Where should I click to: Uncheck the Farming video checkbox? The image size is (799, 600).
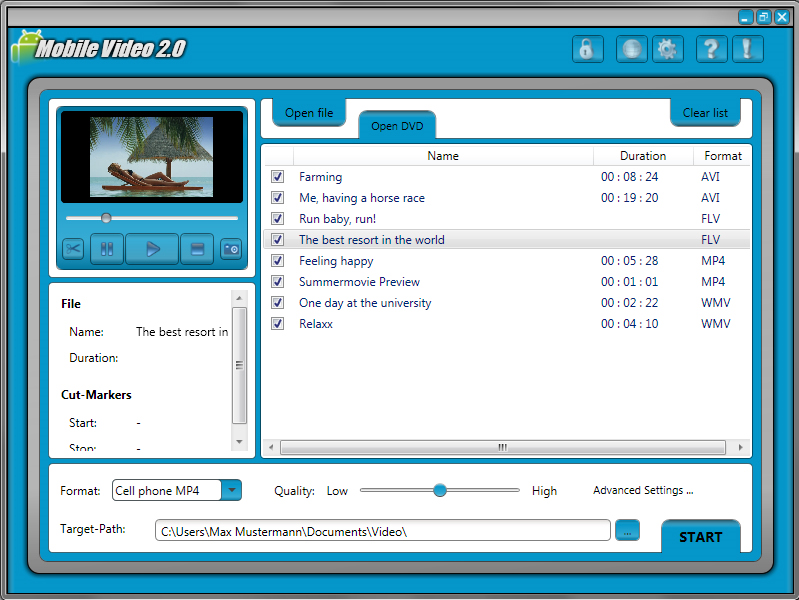pyautogui.click(x=277, y=177)
